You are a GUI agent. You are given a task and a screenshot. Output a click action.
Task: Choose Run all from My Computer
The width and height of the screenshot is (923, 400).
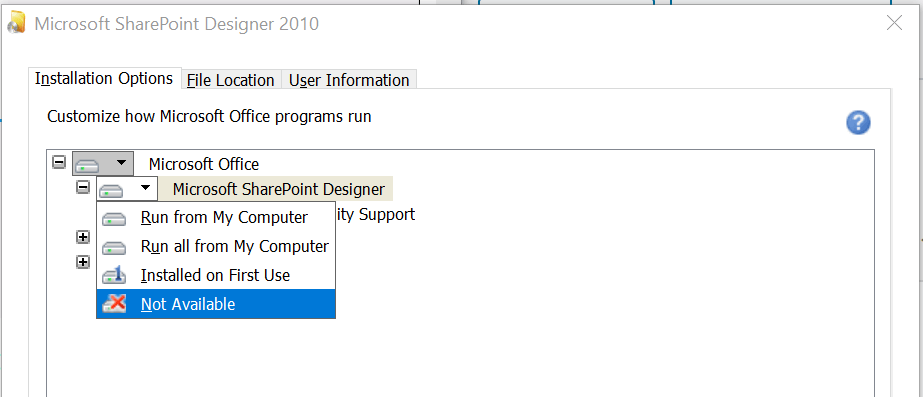(x=216, y=246)
